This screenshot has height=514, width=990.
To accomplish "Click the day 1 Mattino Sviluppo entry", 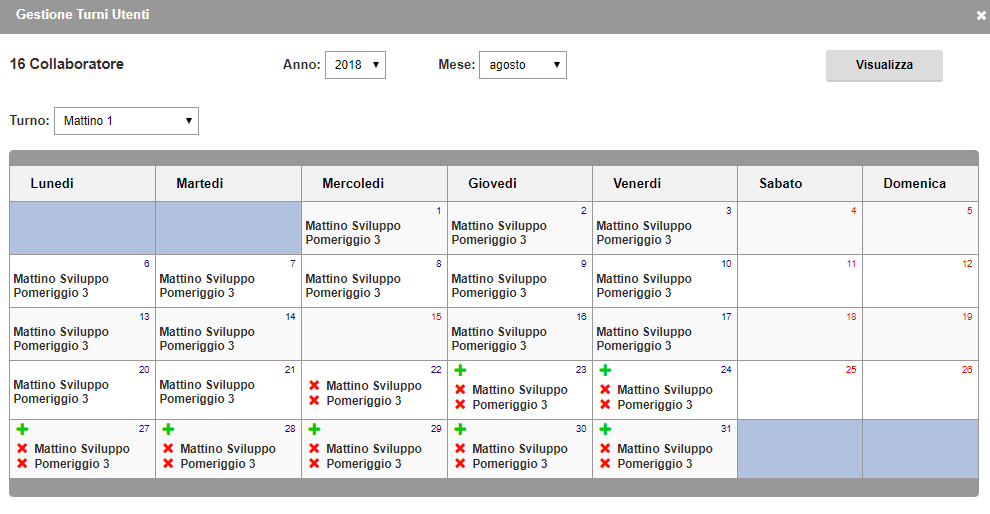I will click(353, 225).
